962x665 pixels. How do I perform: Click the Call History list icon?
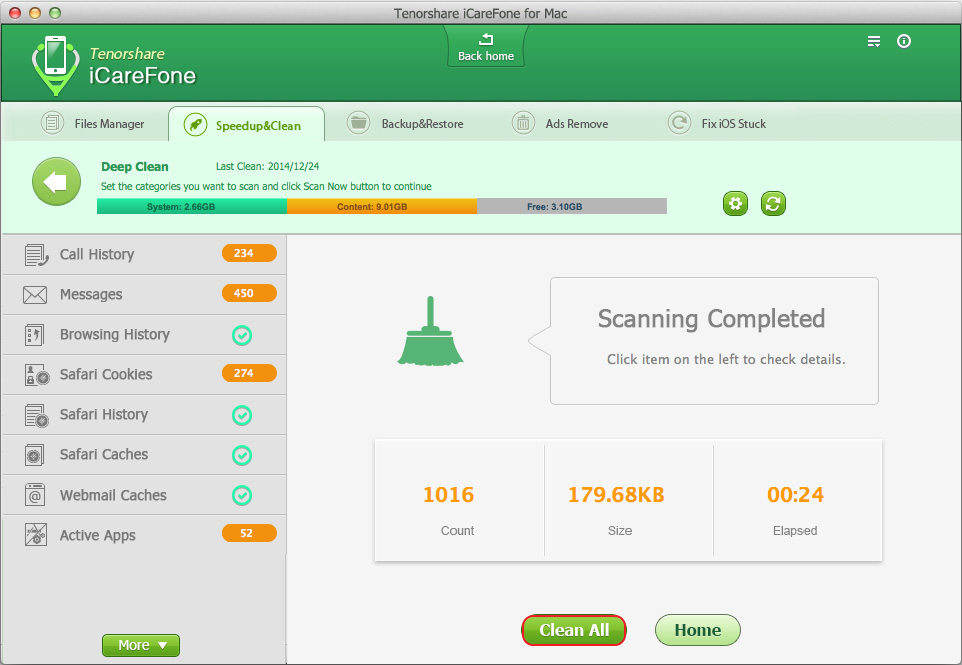point(36,255)
